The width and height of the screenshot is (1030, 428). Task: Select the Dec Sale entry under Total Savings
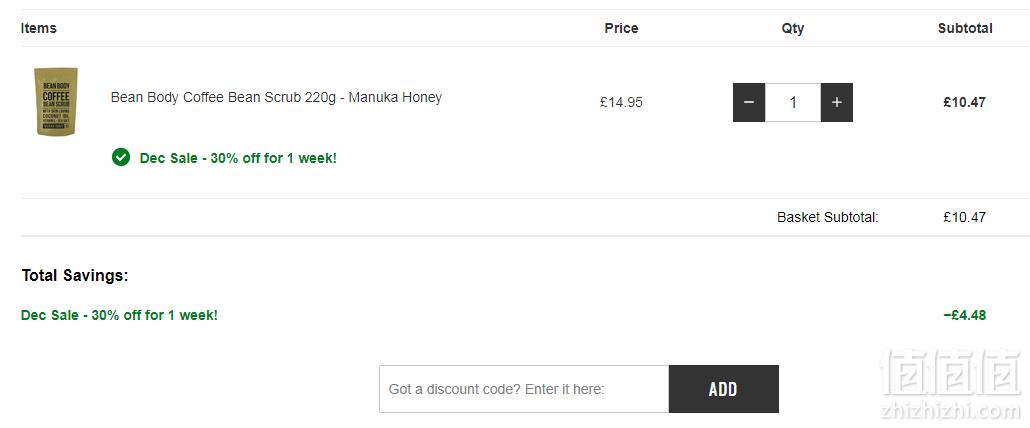point(119,315)
